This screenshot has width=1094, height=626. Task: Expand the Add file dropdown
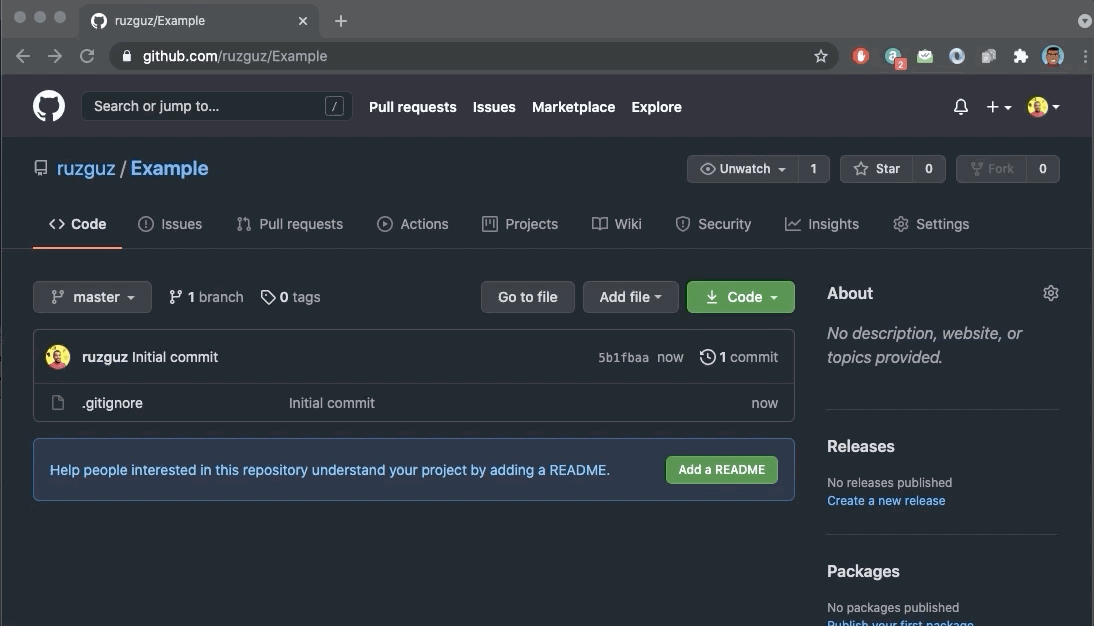[630, 297]
